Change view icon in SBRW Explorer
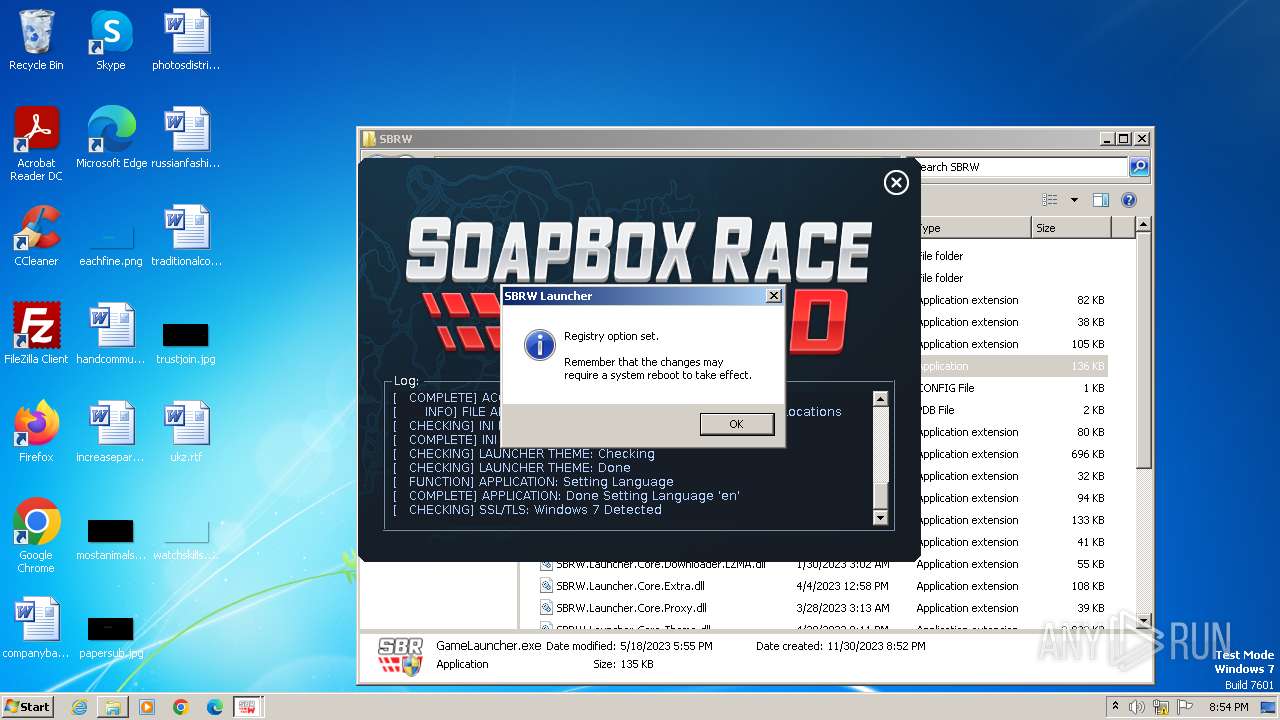This screenshot has width=1280, height=720. click(1050, 200)
